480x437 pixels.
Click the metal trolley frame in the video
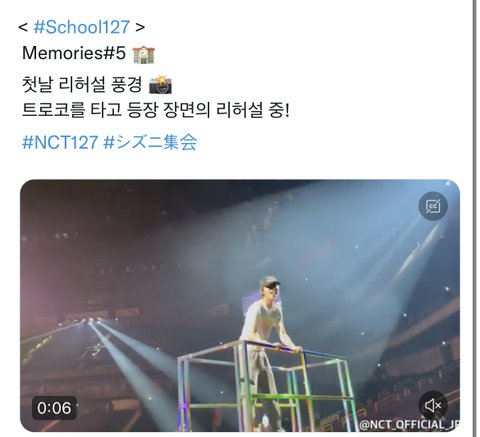(267, 387)
